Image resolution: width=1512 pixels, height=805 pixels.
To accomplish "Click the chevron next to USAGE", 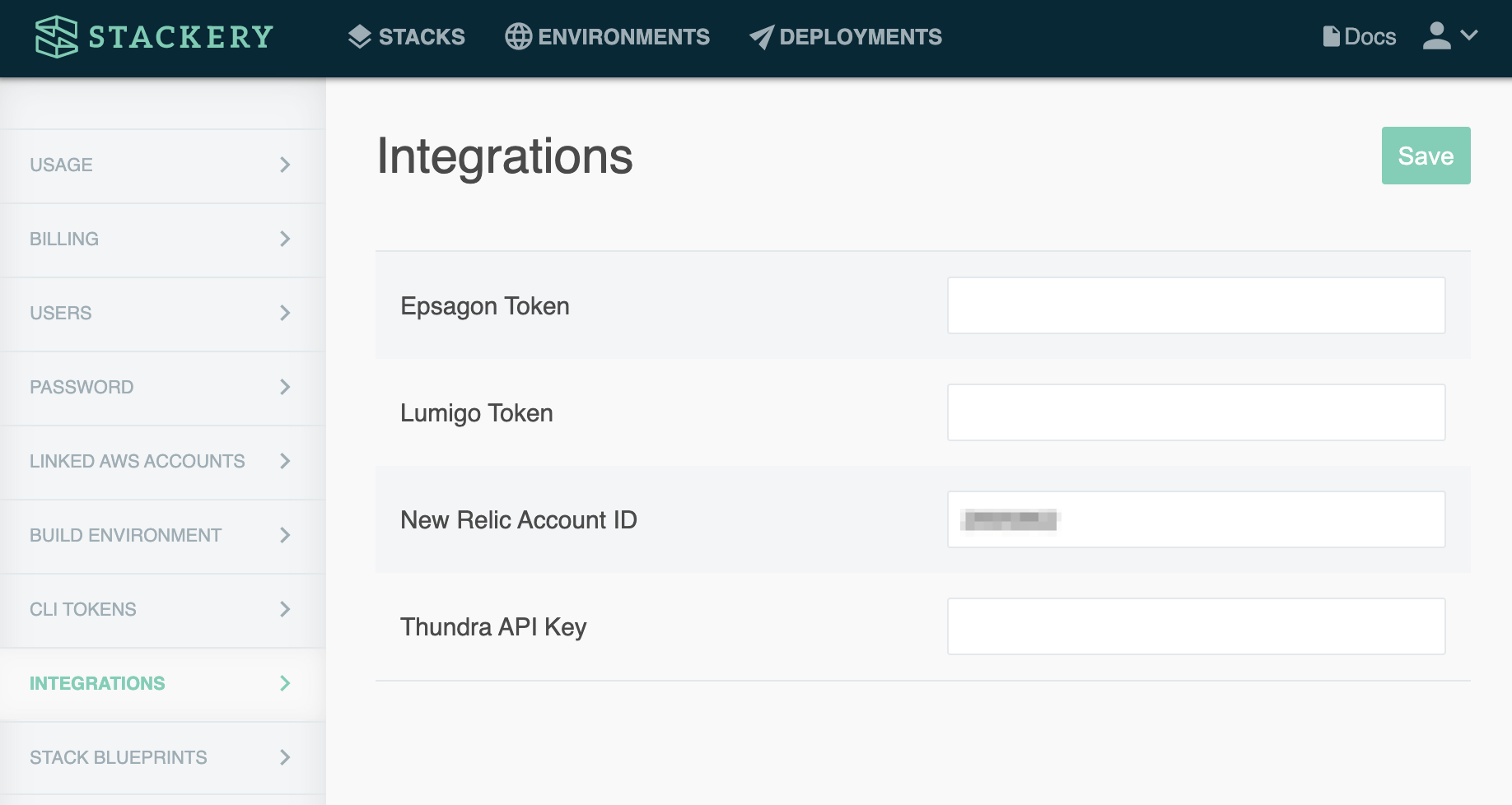I will [x=285, y=165].
